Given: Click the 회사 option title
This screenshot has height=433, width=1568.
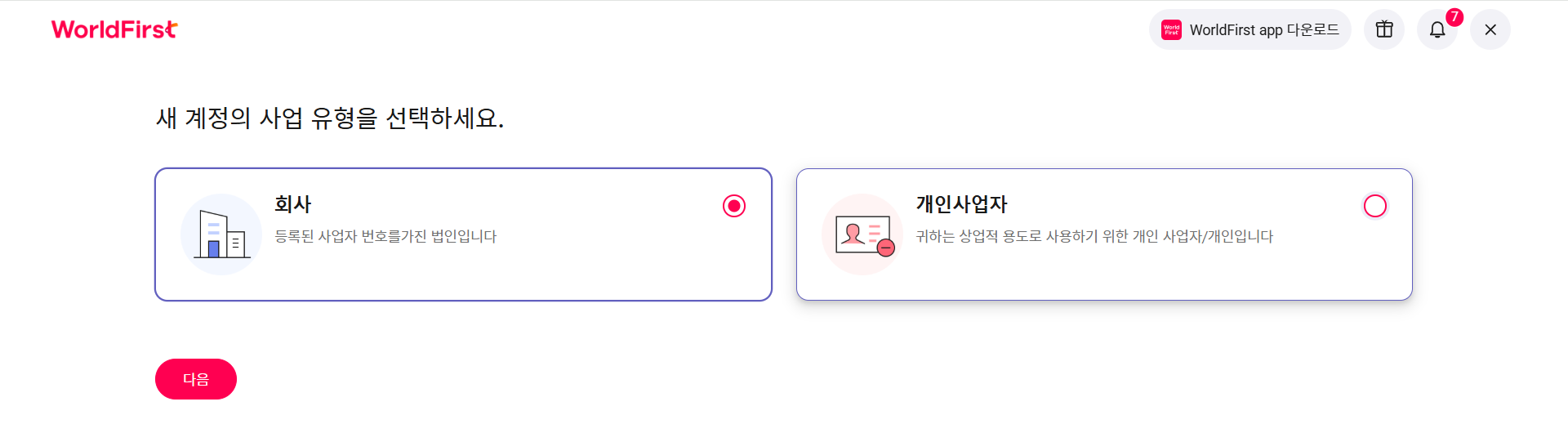Looking at the screenshot, I should 293,204.
